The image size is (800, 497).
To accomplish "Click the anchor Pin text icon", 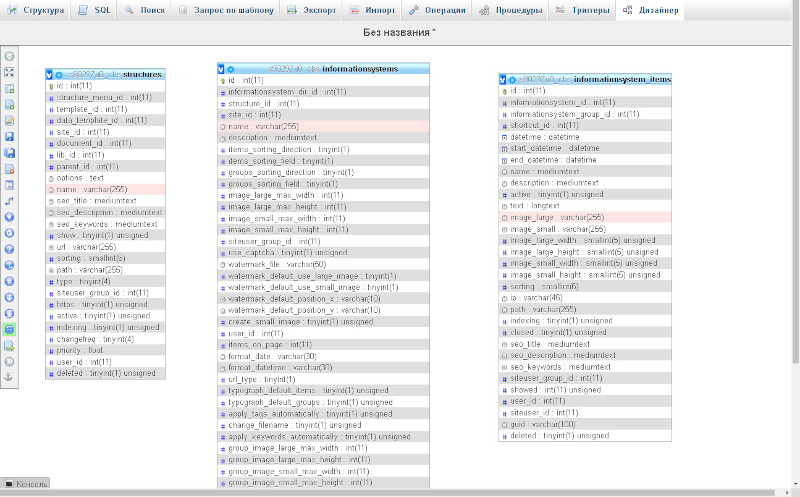I will point(9,377).
